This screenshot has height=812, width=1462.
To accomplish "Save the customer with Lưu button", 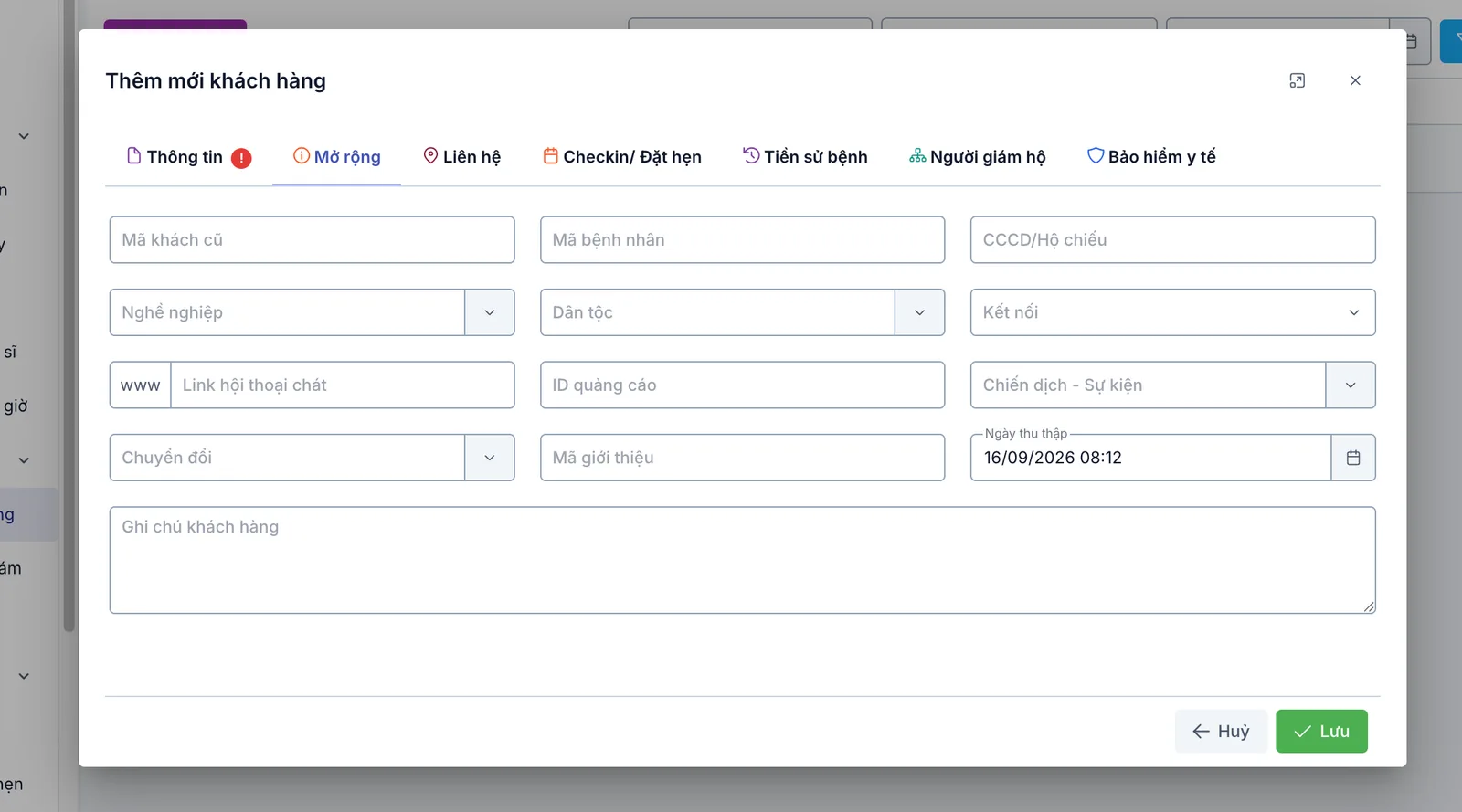I will pyautogui.click(x=1321, y=732).
